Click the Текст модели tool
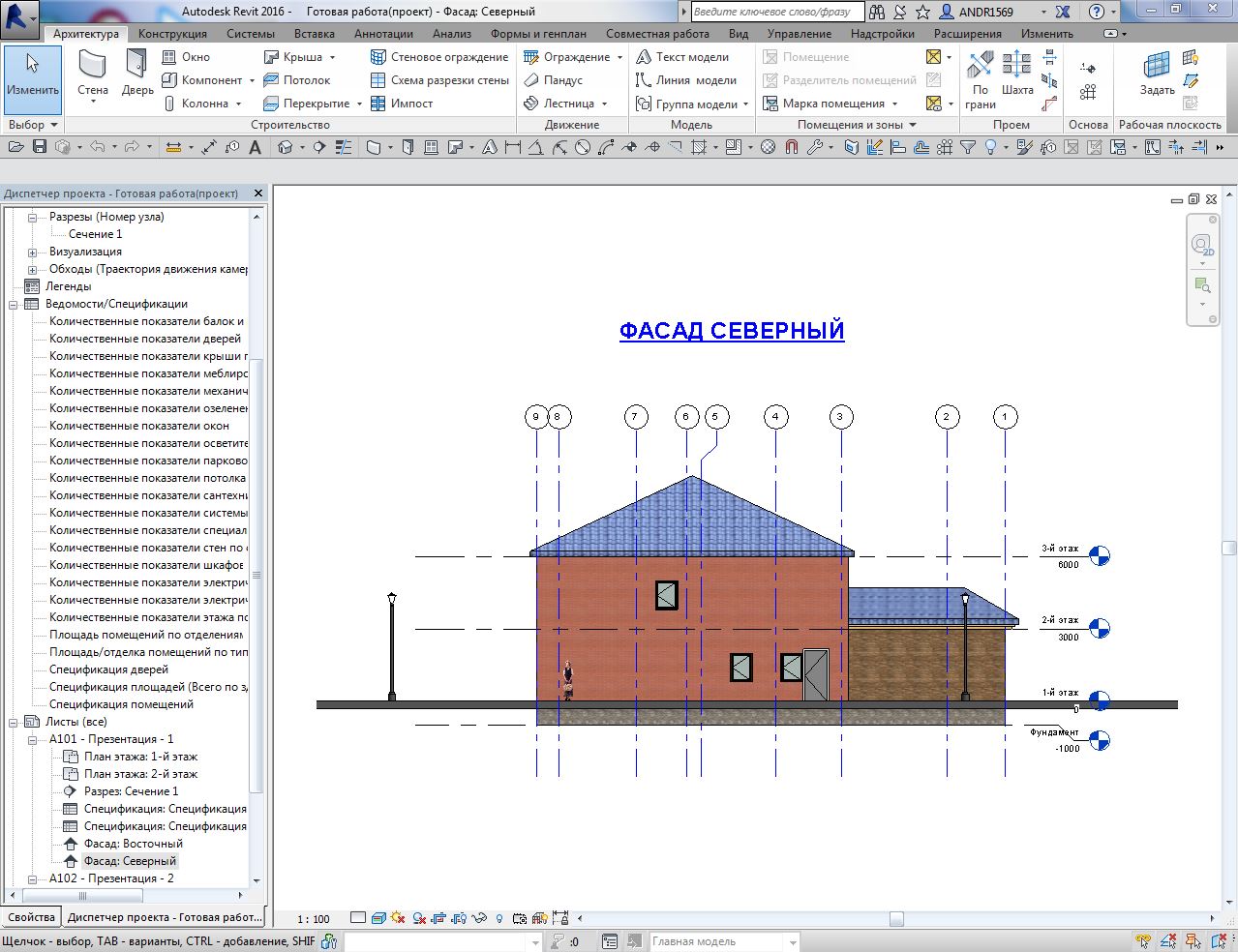This screenshot has width=1238, height=952. coord(682,57)
